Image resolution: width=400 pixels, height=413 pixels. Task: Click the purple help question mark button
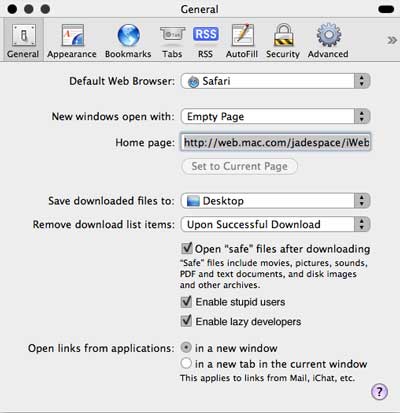tap(379, 391)
